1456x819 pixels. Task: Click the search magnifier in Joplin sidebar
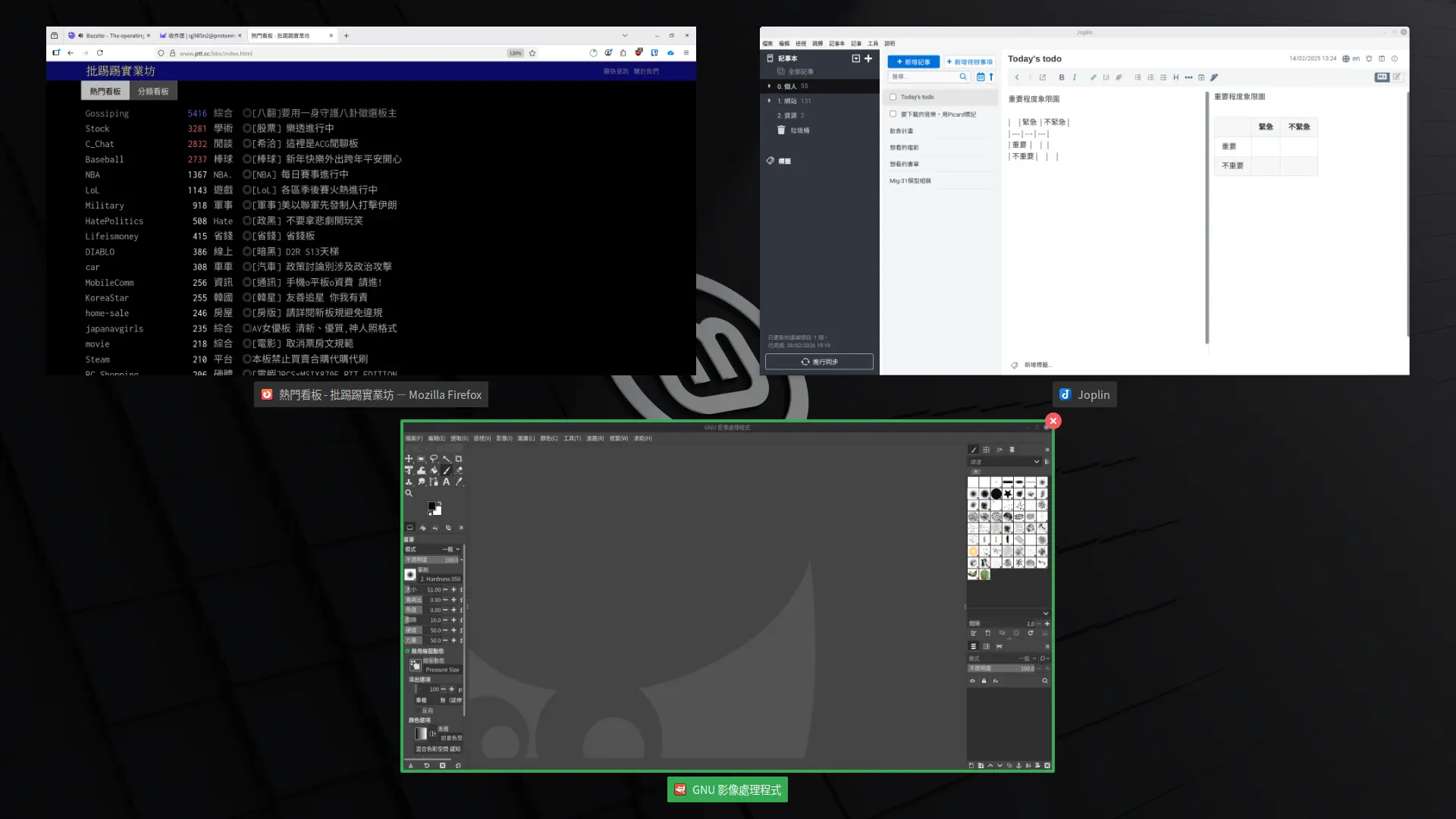click(x=963, y=77)
